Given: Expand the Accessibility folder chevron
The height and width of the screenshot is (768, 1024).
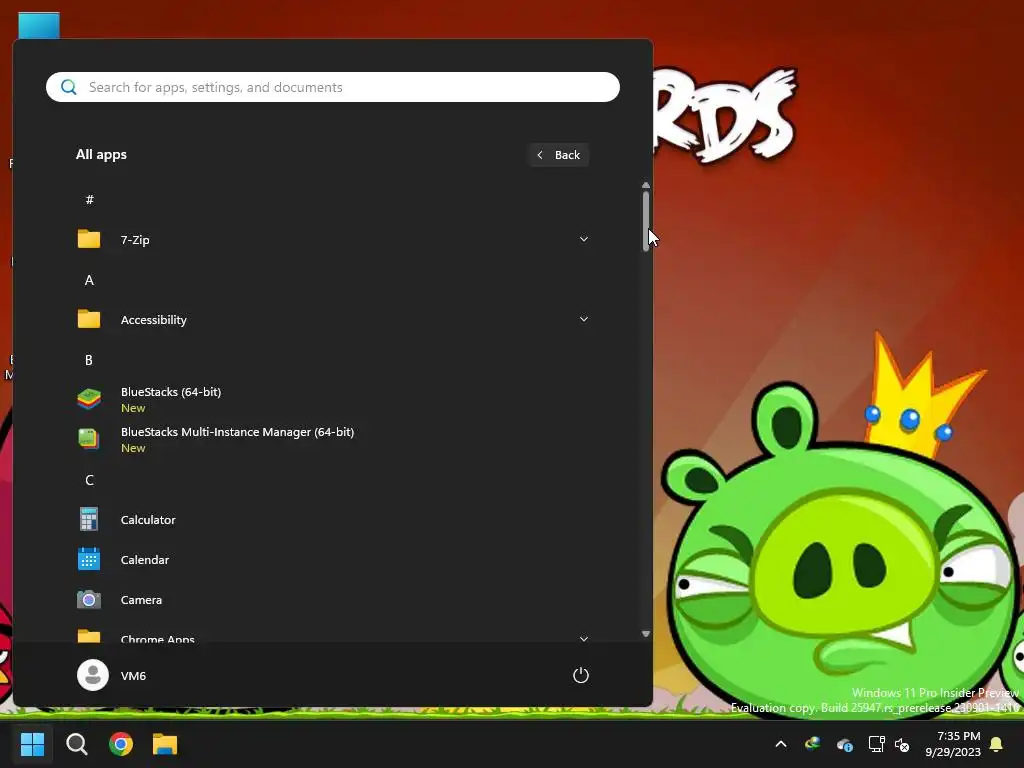Looking at the screenshot, I should 584,319.
